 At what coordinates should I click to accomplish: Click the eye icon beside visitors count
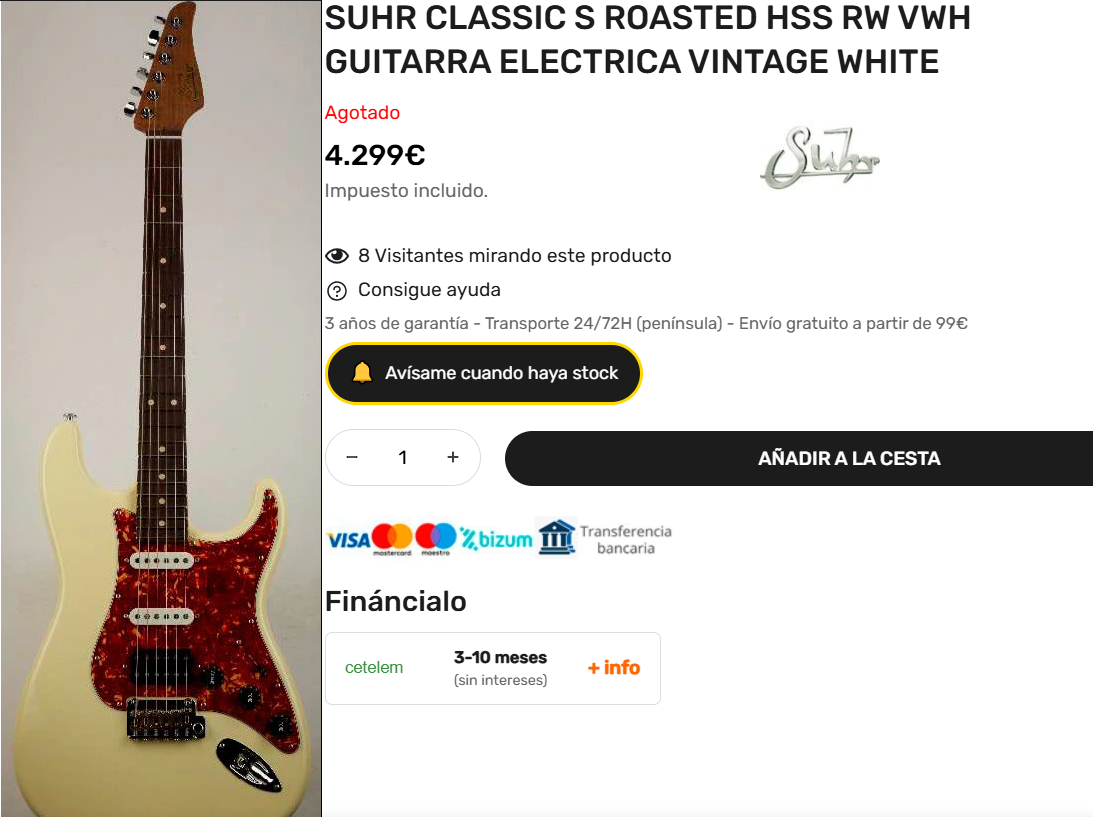tap(337, 256)
